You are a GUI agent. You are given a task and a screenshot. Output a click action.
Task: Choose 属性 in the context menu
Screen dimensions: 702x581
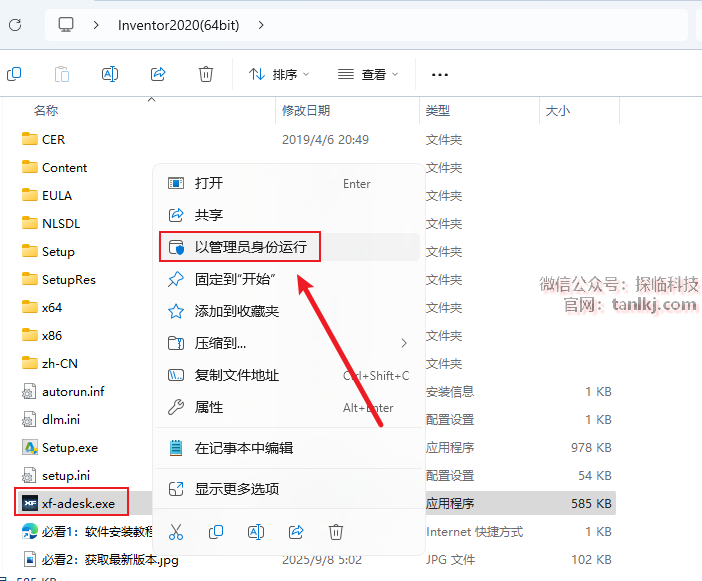pos(289,407)
